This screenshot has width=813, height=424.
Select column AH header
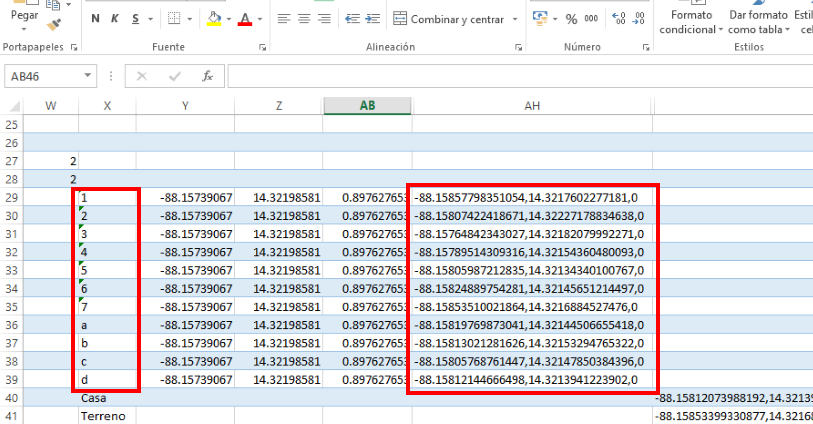coord(532,106)
